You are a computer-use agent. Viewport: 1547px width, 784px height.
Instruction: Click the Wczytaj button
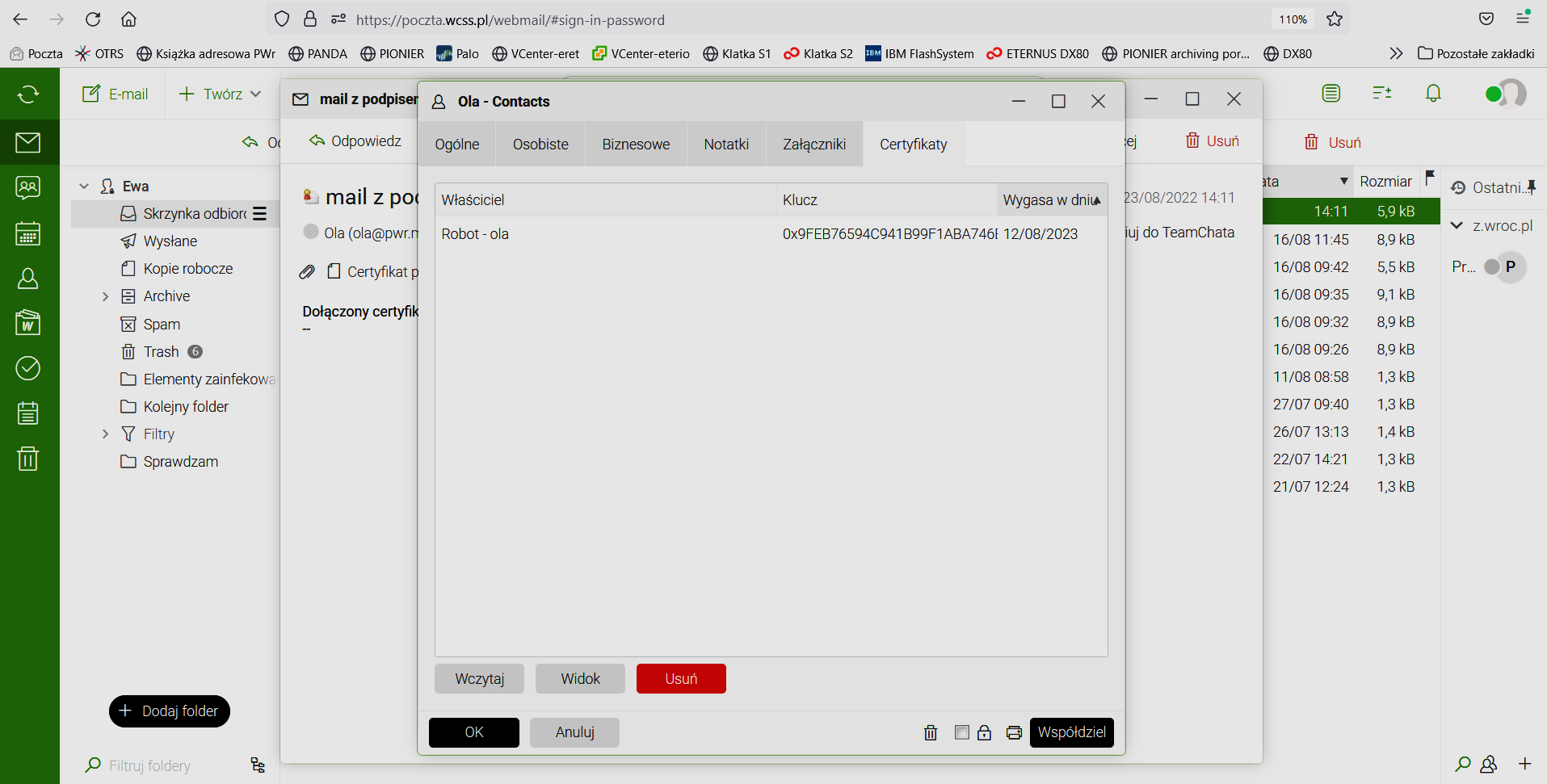pos(479,679)
